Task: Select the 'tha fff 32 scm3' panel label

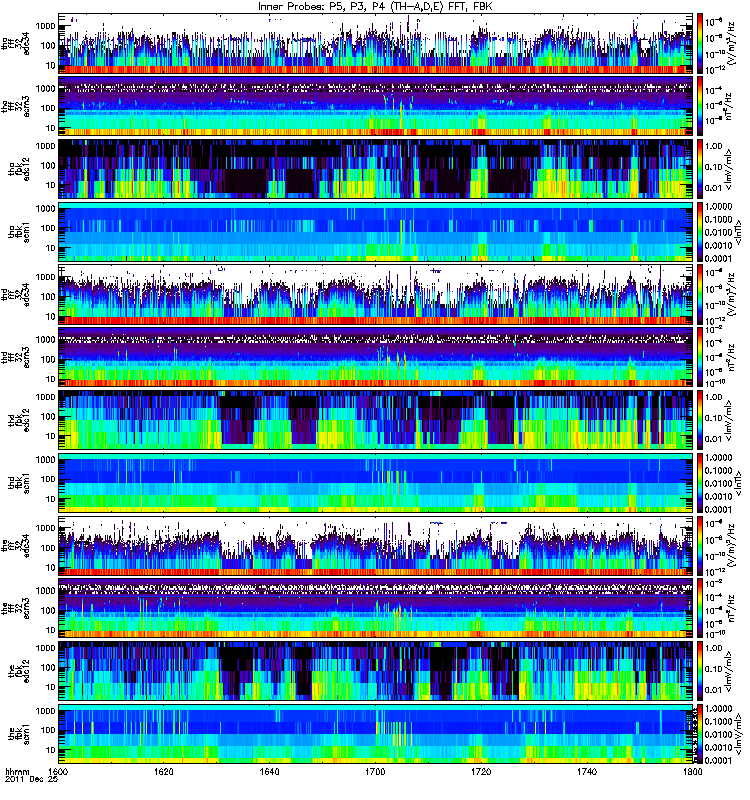Action: (16, 106)
